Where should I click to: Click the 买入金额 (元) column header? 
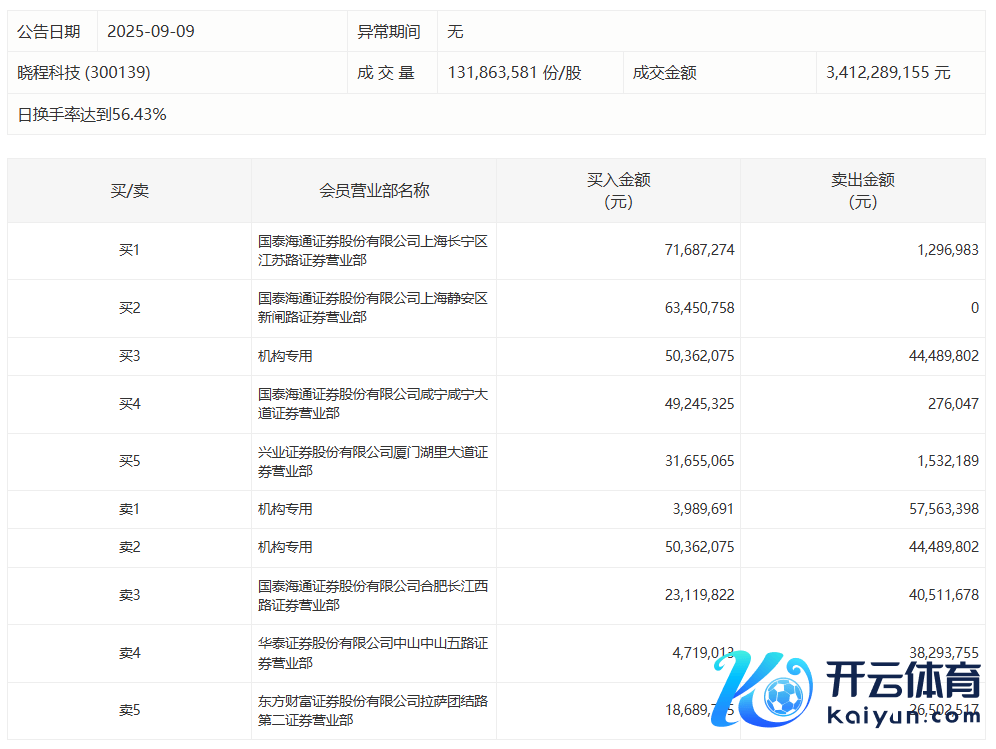(618, 191)
